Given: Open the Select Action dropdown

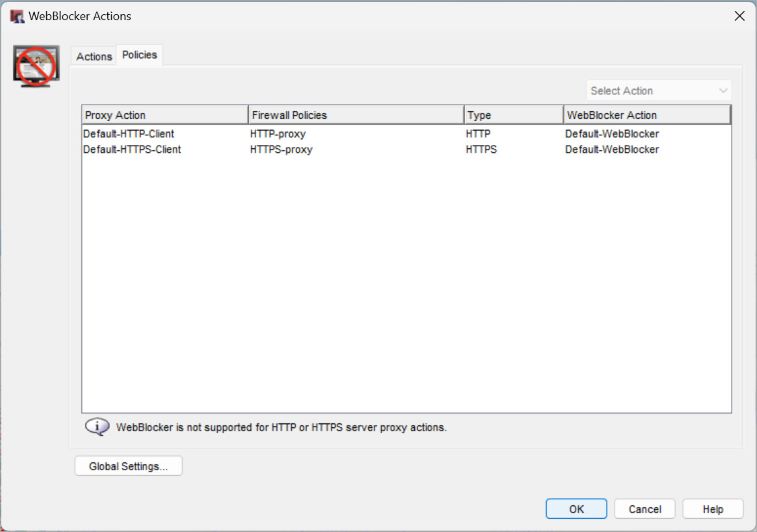Looking at the screenshot, I should tap(659, 91).
